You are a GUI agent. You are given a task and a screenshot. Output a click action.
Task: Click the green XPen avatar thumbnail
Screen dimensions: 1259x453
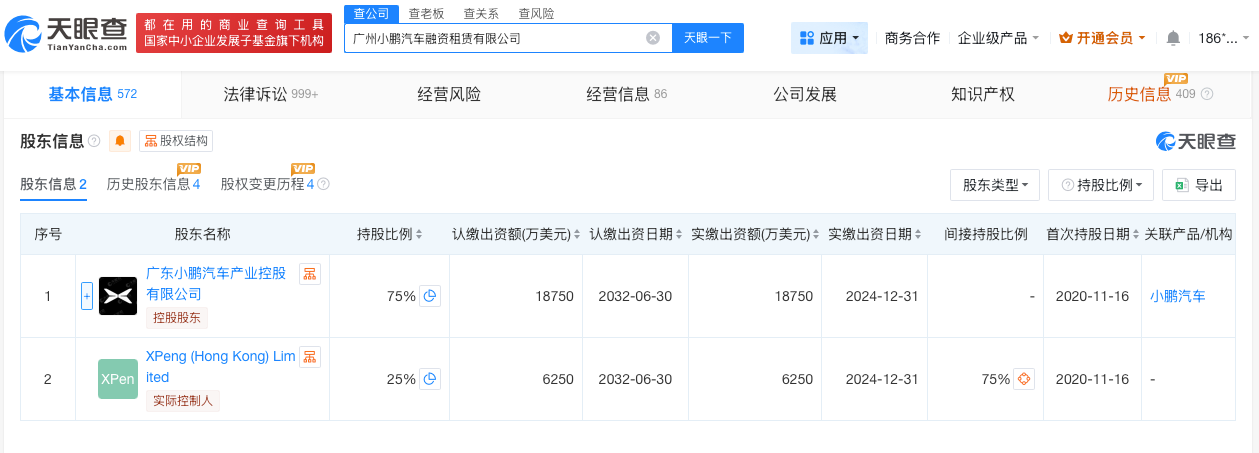point(118,379)
